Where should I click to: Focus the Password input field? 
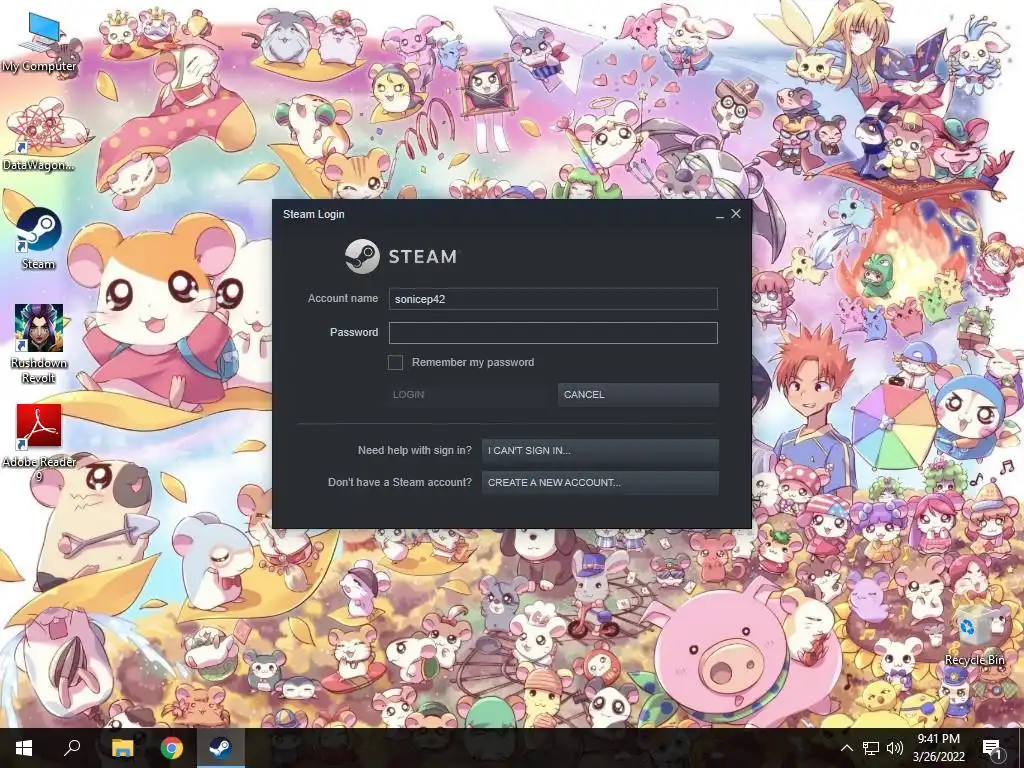(553, 333)
